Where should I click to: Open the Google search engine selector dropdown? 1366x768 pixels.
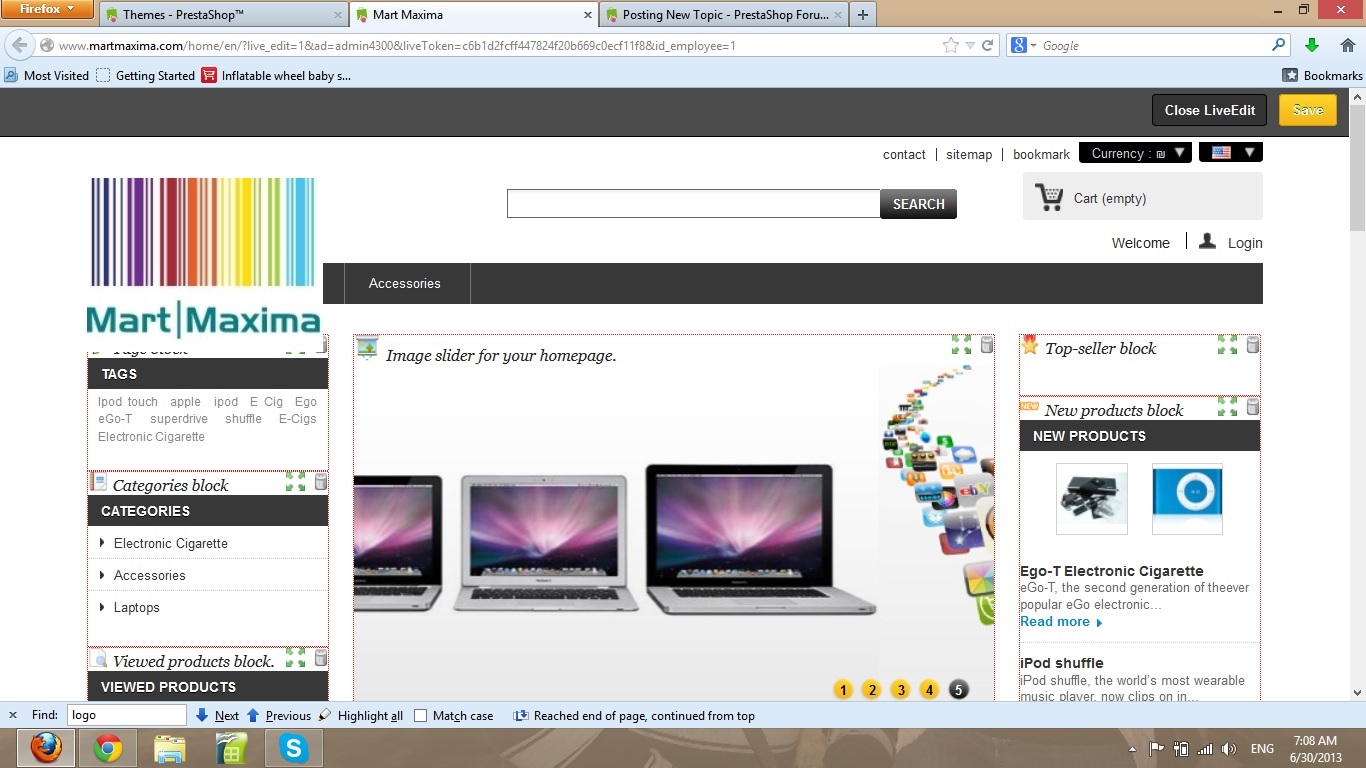1024,45
